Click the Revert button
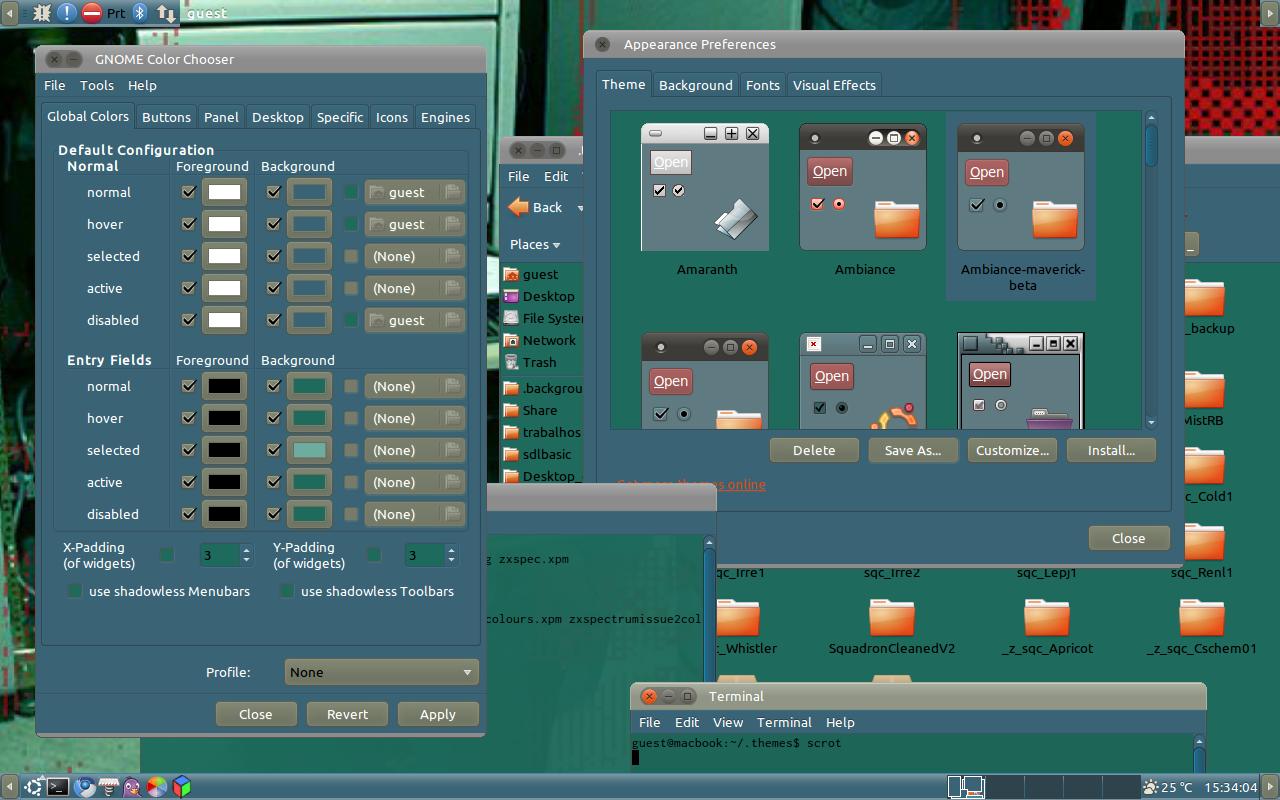Viewport: 1280px width, 800px height. click(x=347, y=714)
